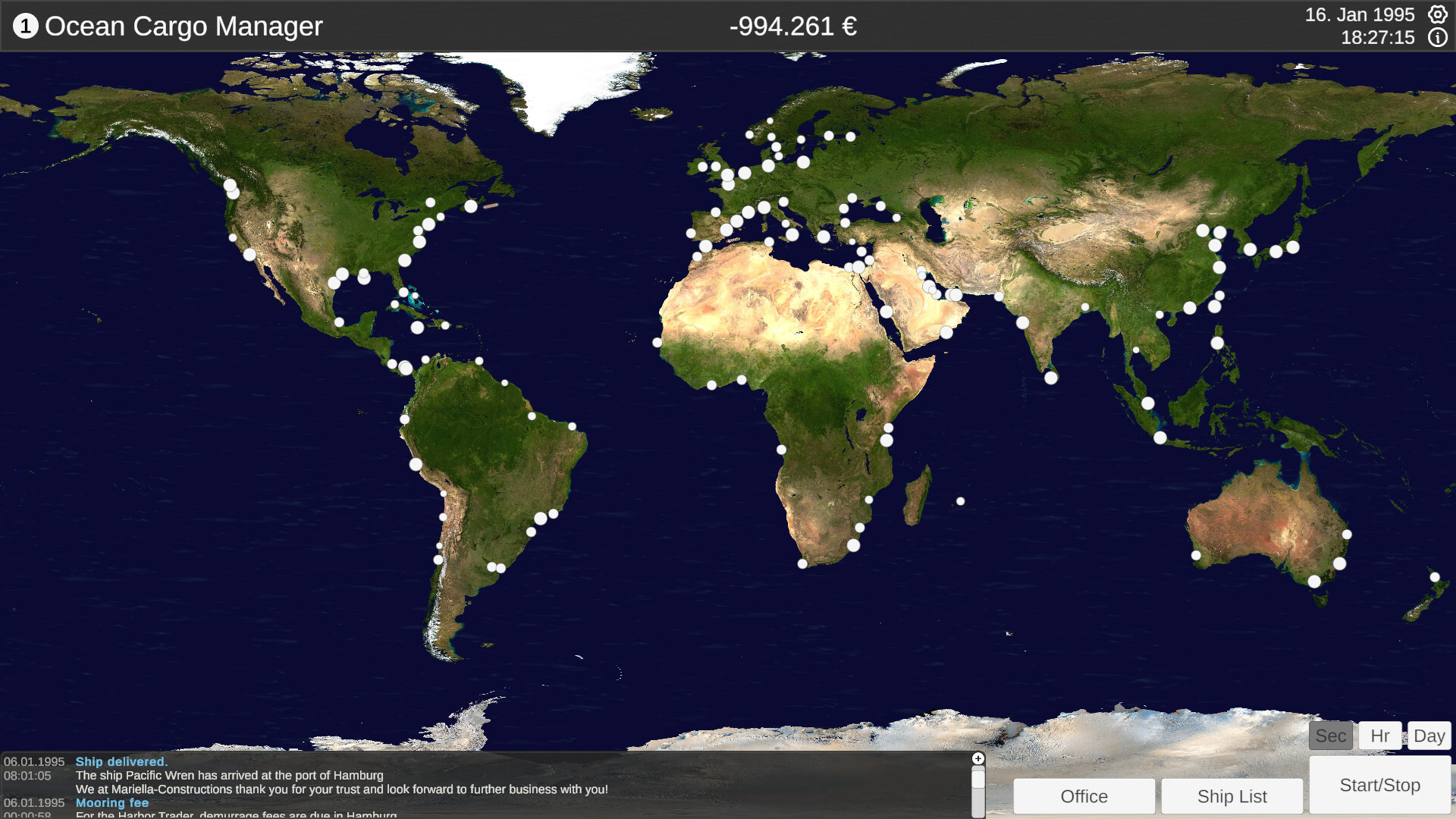Click the Pacific Wren arrival message line
1456x819 pixels.
click(x=230, y=775)
